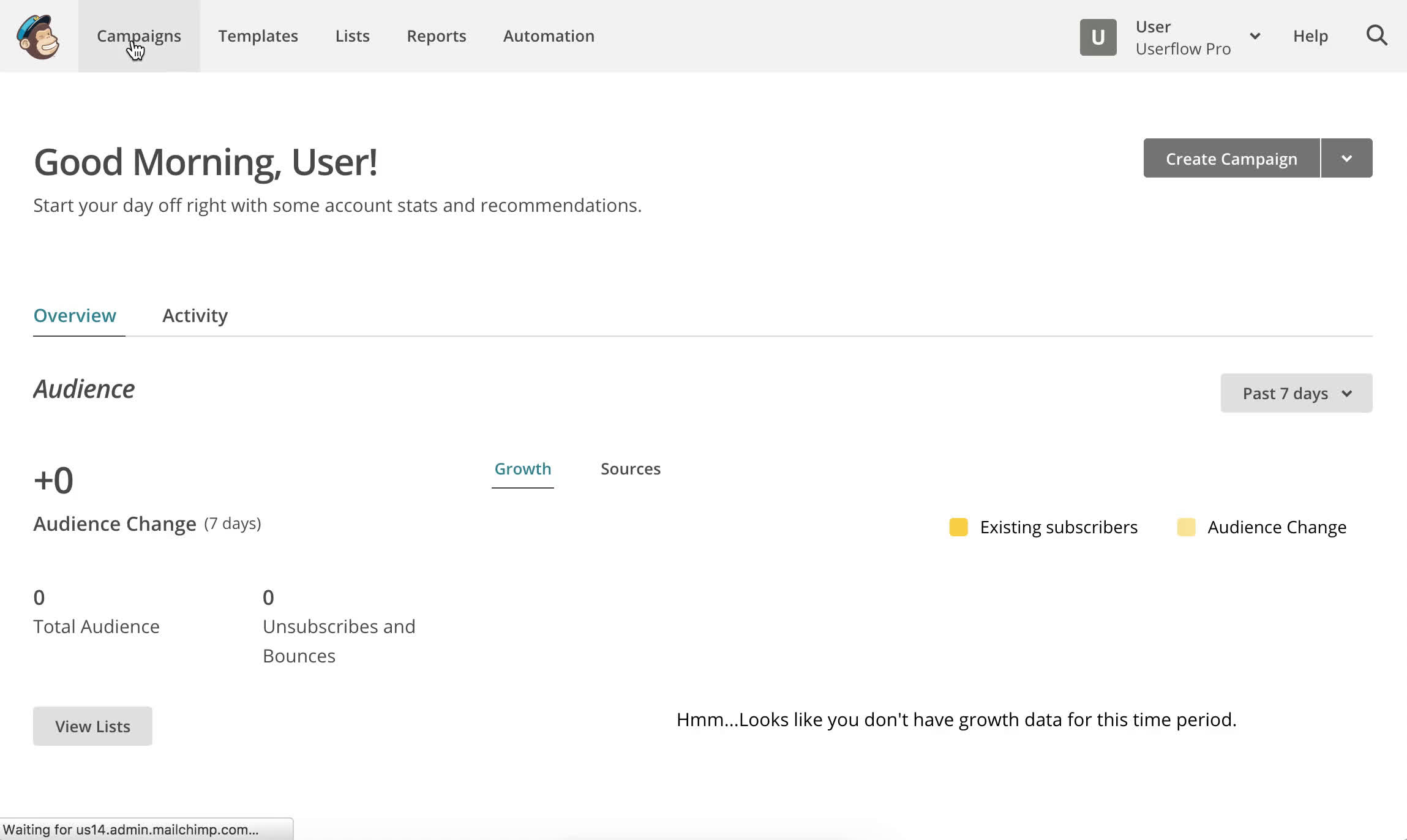Click the Create Campaign button
The height and width of the screenshot is (840, 1407).
[1231, 159]
